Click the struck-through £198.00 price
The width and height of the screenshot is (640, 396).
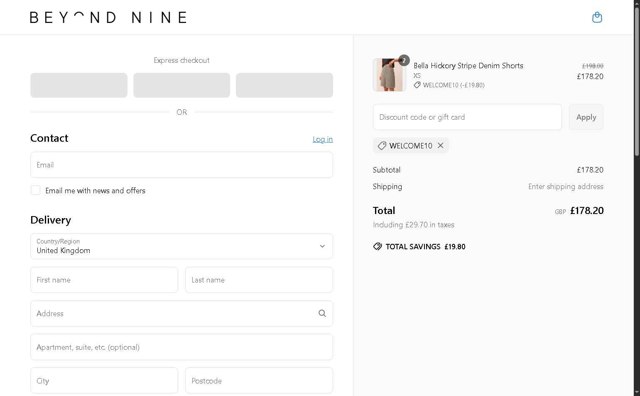coord(593,66)
